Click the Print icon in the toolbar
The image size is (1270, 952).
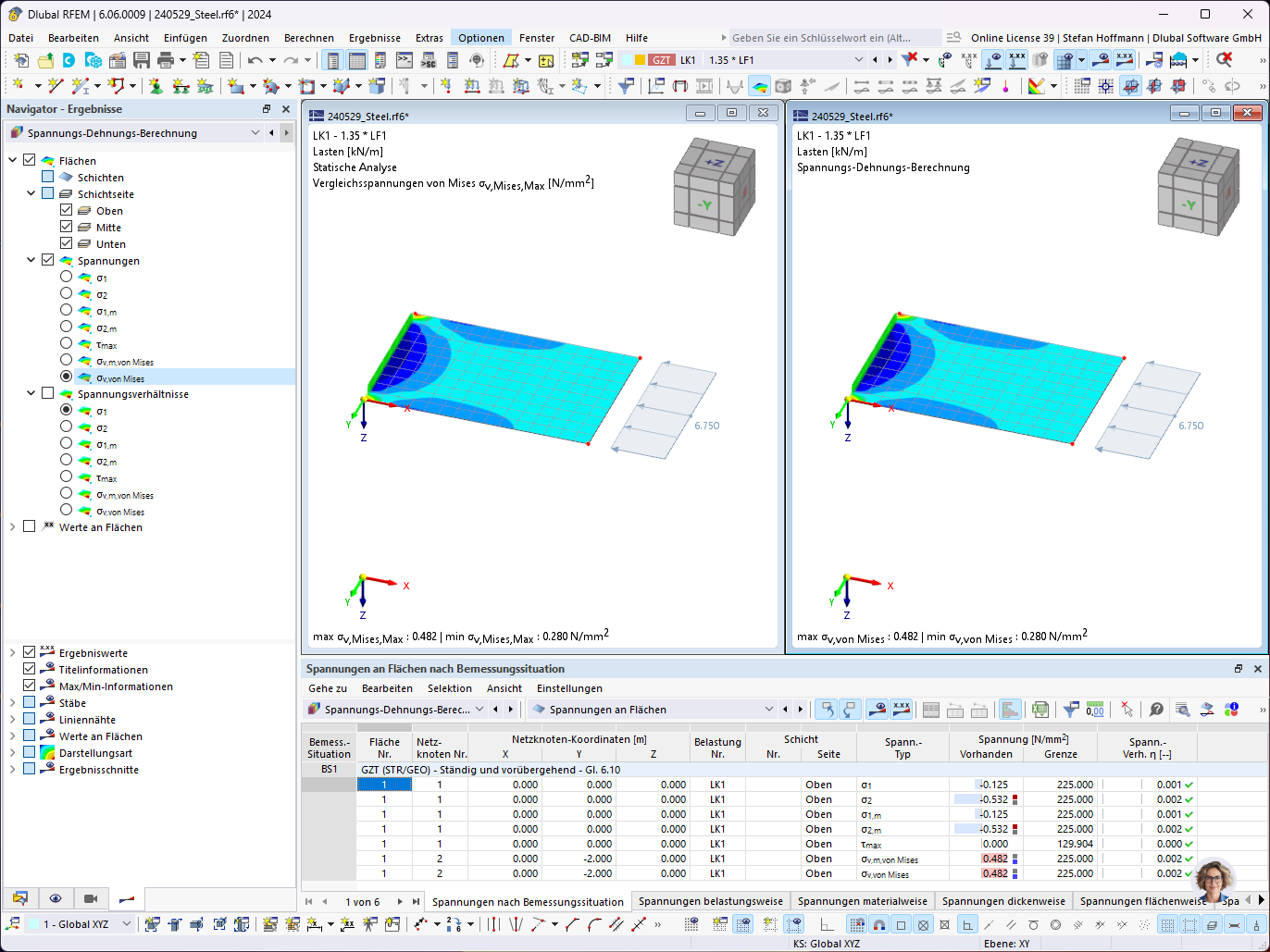tap(166, 60)
